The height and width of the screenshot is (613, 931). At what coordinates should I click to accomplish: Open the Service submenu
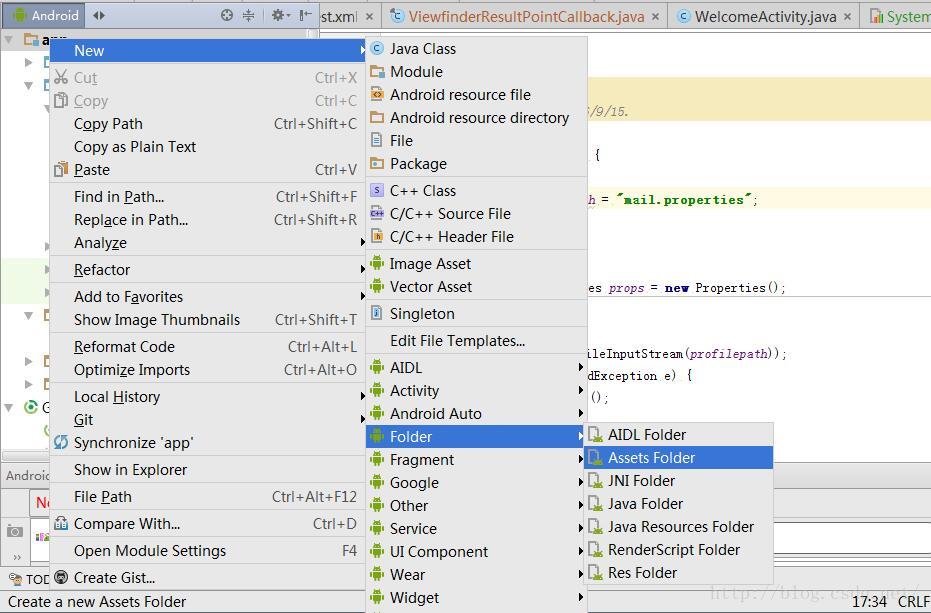pyautogui.click(x=476, y=529)
